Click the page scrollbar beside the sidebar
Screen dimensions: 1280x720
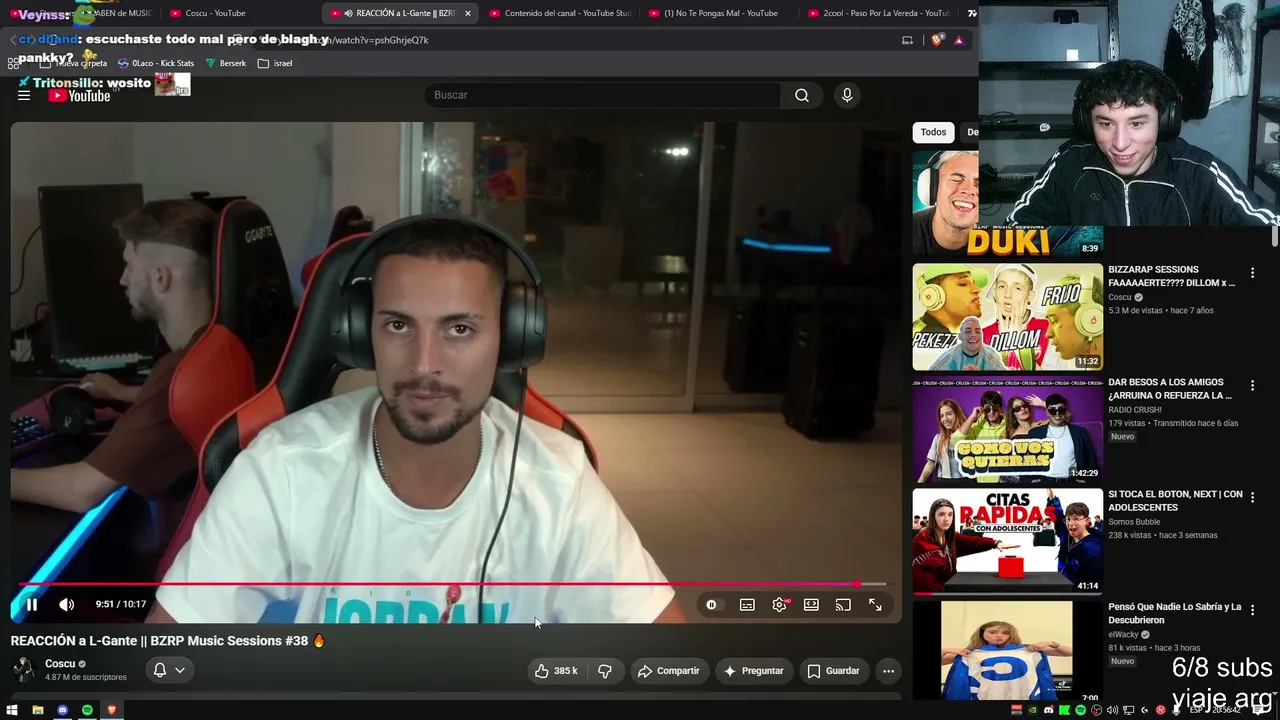point(1274,236)
